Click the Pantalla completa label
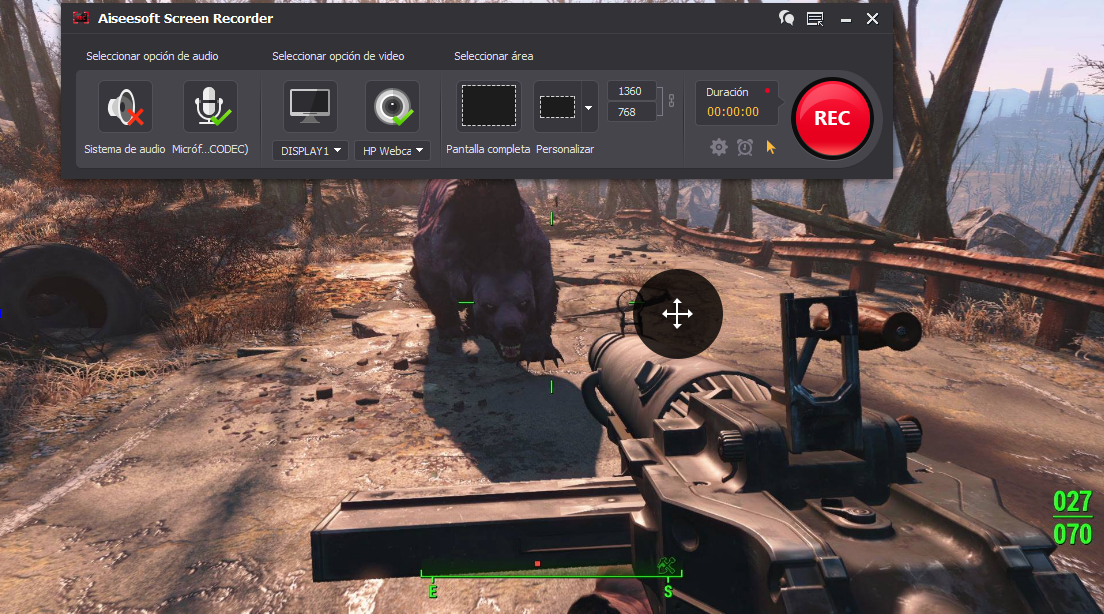The height and width of the screenshot is (614, 1104). [488, 149]
